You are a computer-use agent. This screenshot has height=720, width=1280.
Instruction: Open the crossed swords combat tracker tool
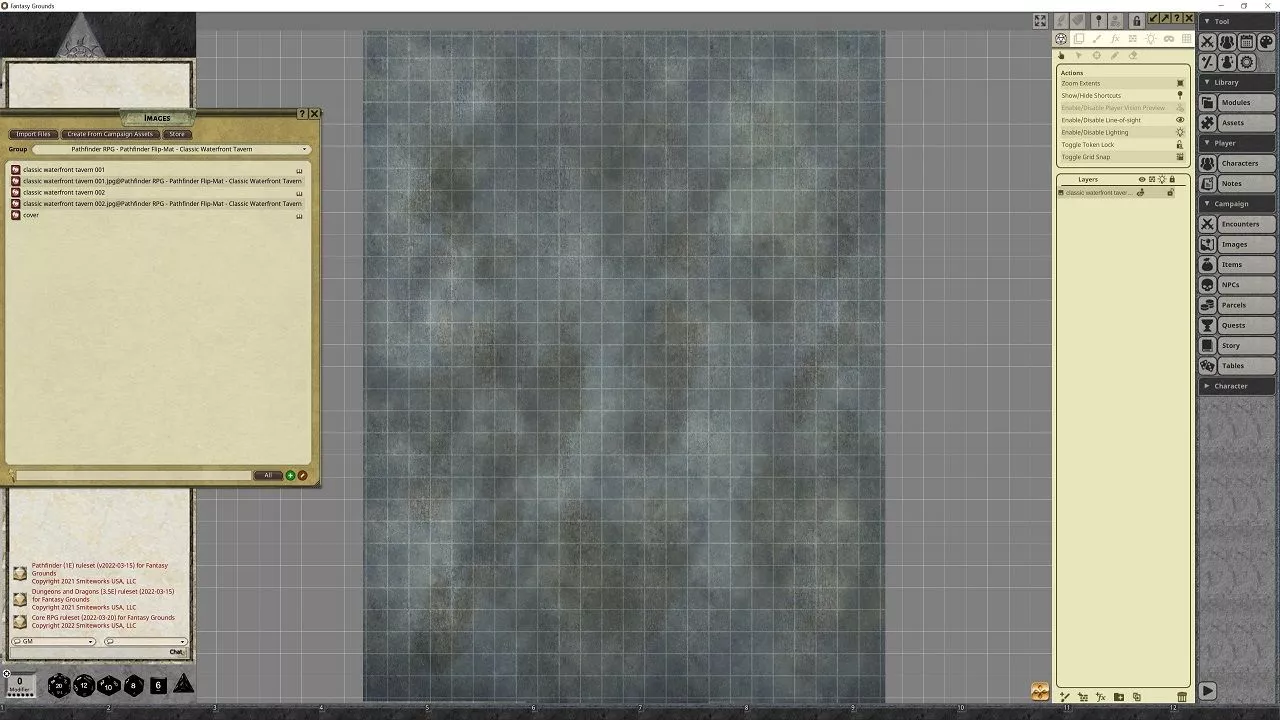point(1207,42)
